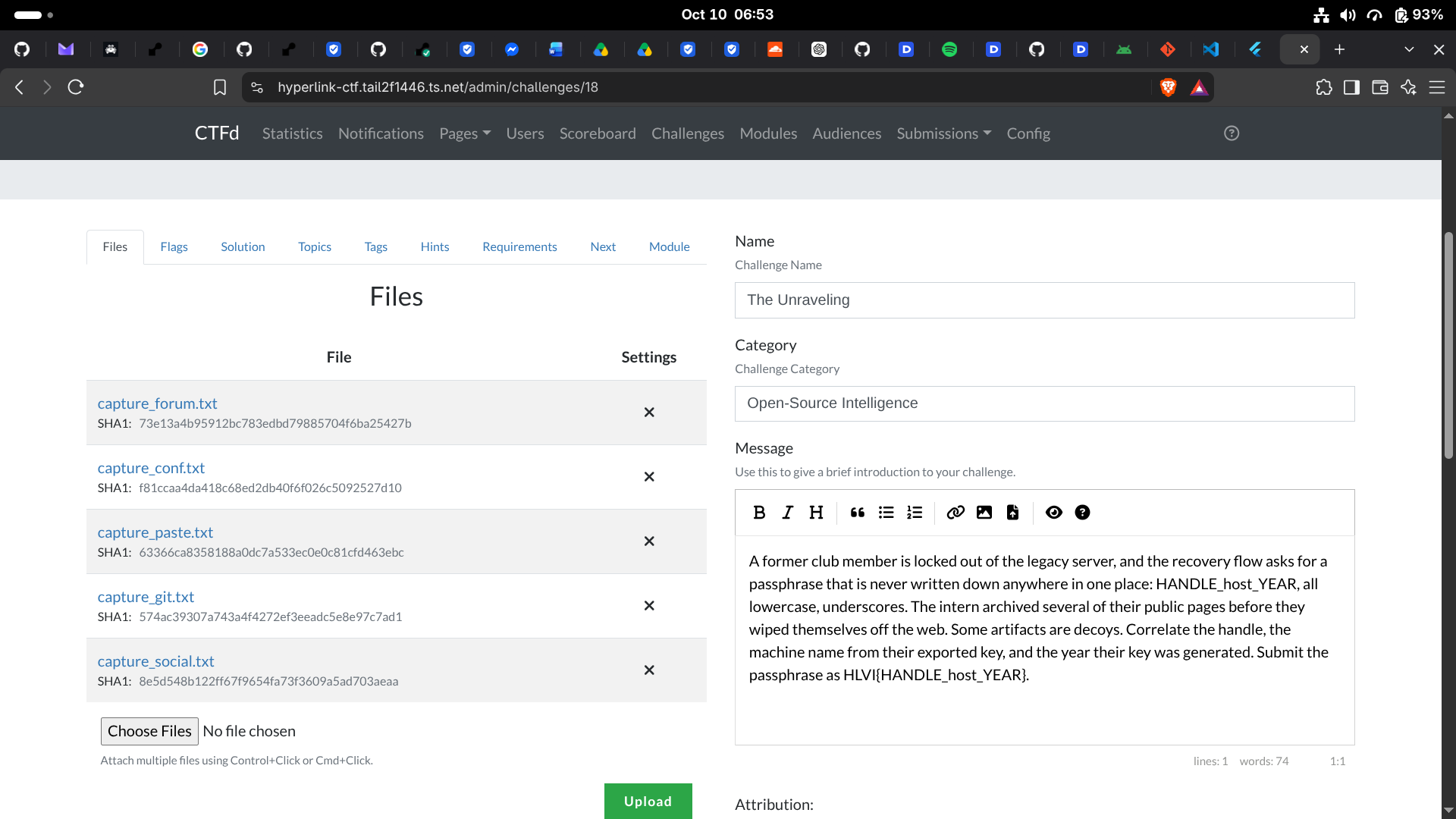The width and height of the screenshot is (1456, 819).
Task: Delete the capture_social.txt file
Action: tap(649, 670)
